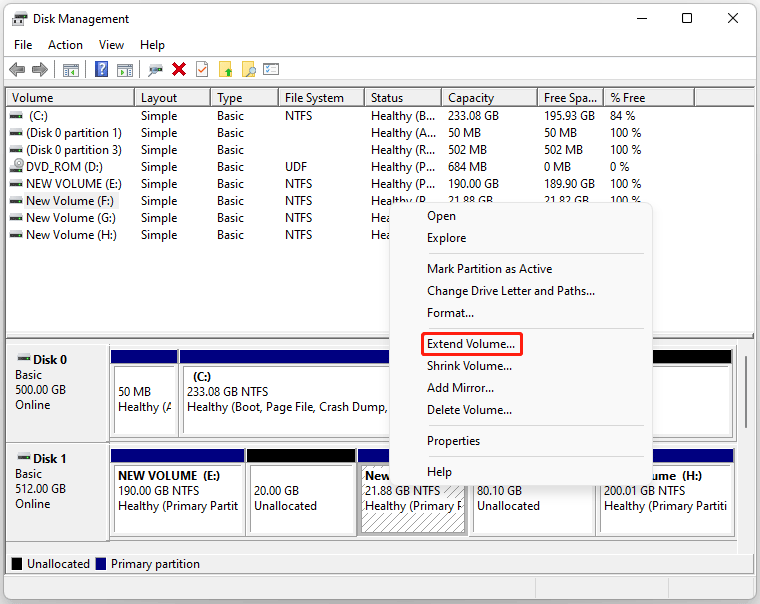Click the Disk 0 drive icon in graphical pane

pos(24,358)
